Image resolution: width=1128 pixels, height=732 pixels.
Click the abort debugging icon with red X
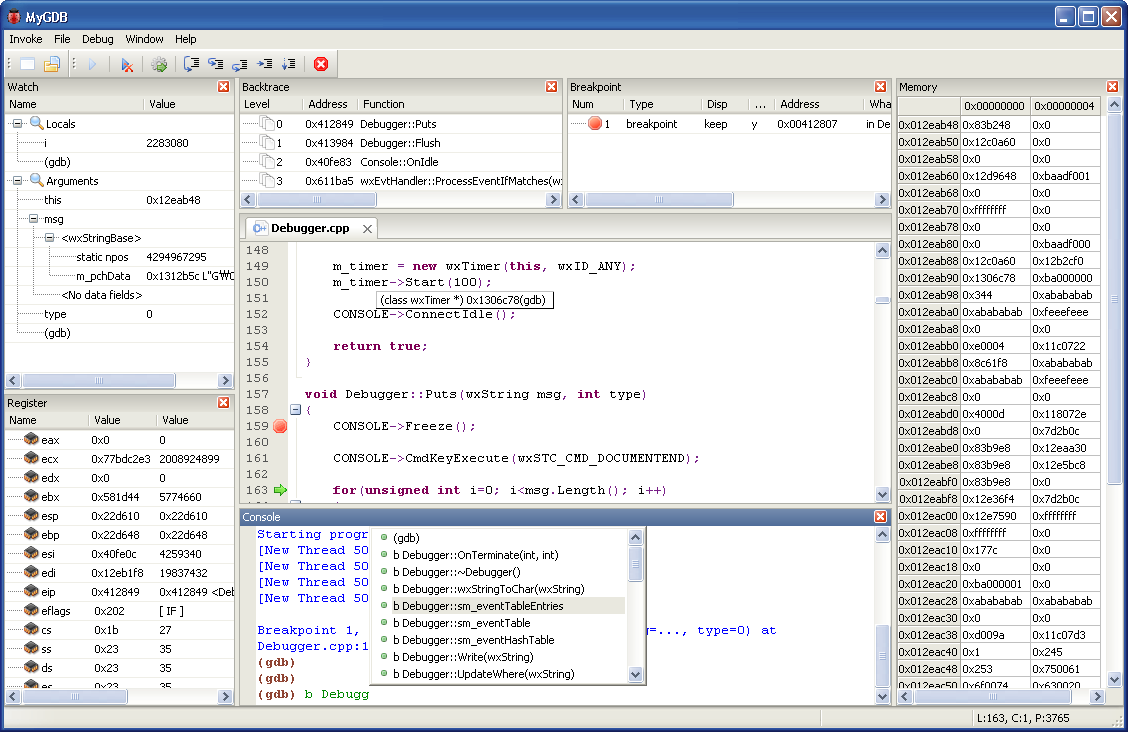point(127,65)
